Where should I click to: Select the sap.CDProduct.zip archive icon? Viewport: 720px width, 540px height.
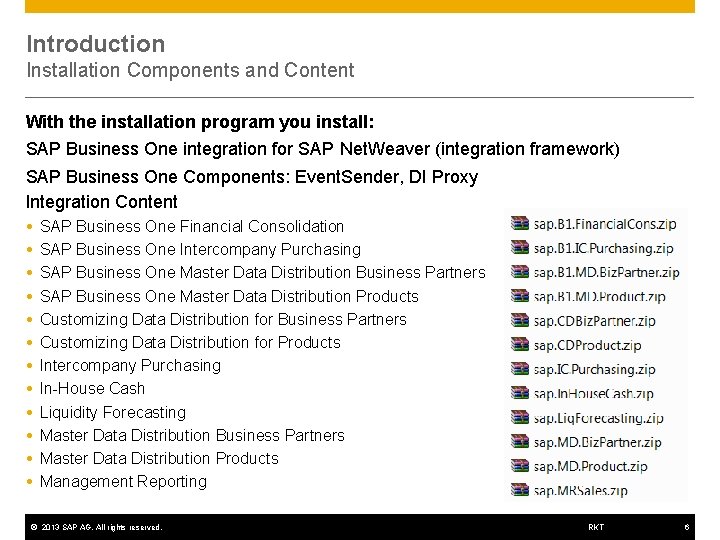pos(520,345)
